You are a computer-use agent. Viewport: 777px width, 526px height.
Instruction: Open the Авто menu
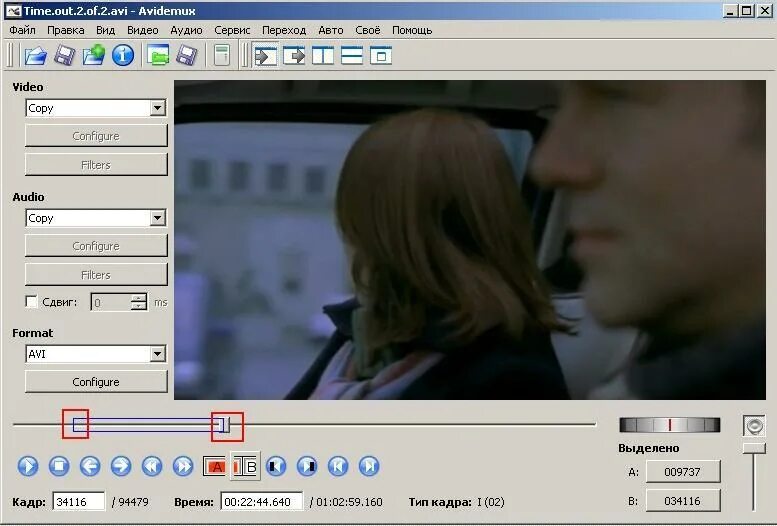point(331,30)
